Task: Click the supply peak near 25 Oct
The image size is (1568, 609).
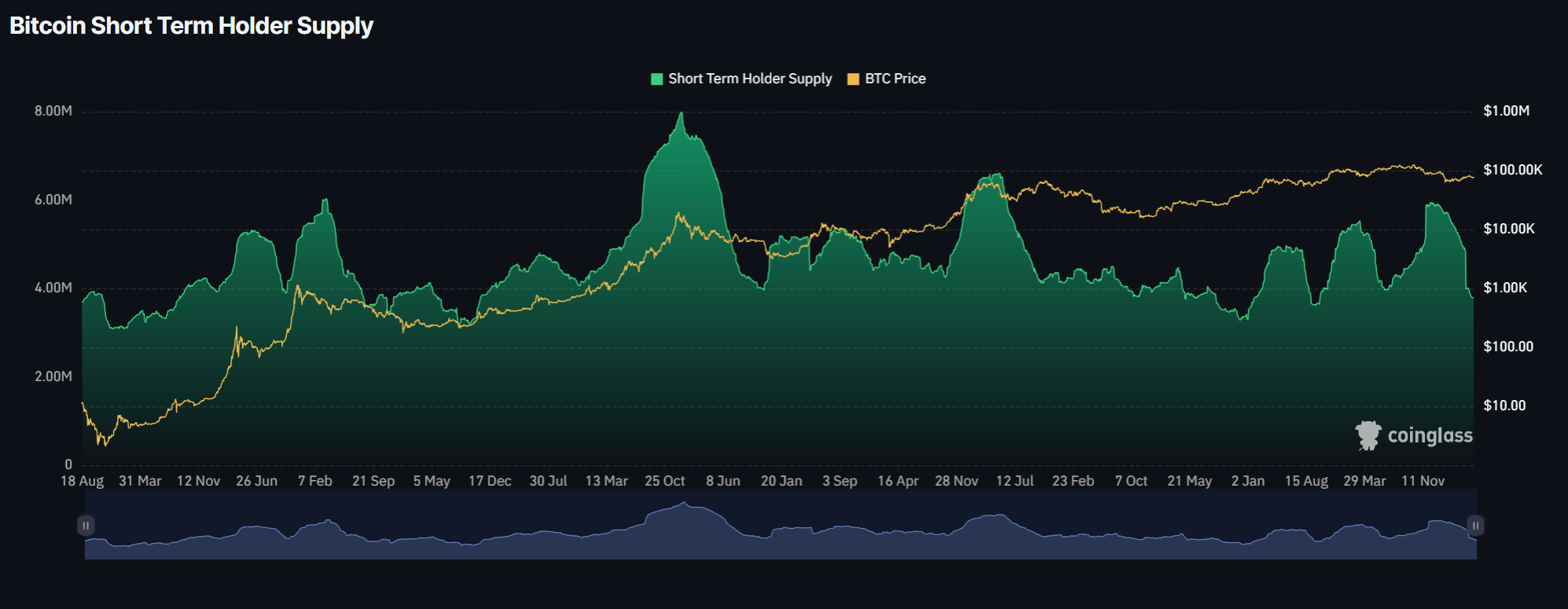Action: tap(681, 113)
